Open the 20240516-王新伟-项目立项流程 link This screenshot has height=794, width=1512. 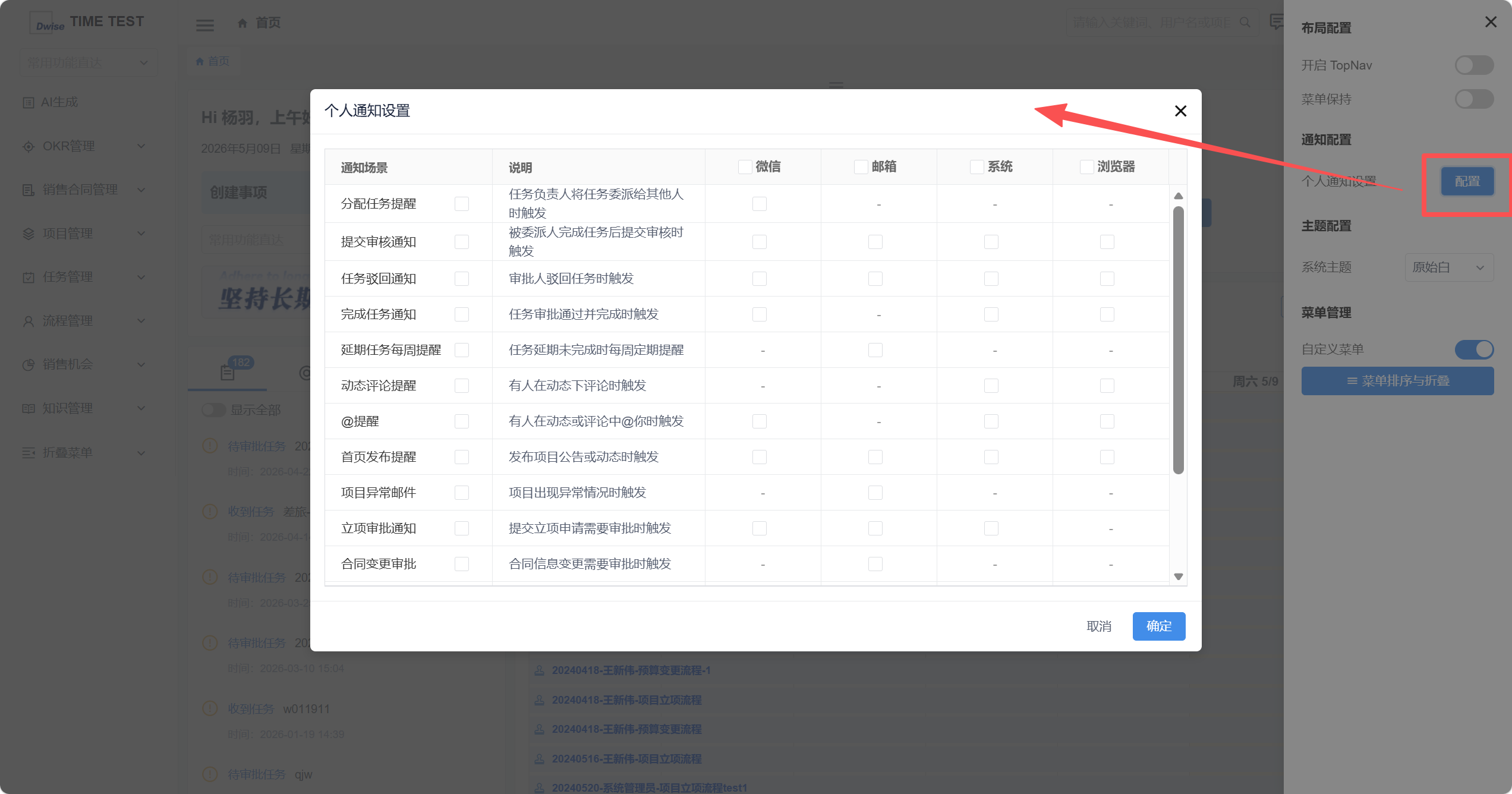pyautogui.click(x=626, y=758)
